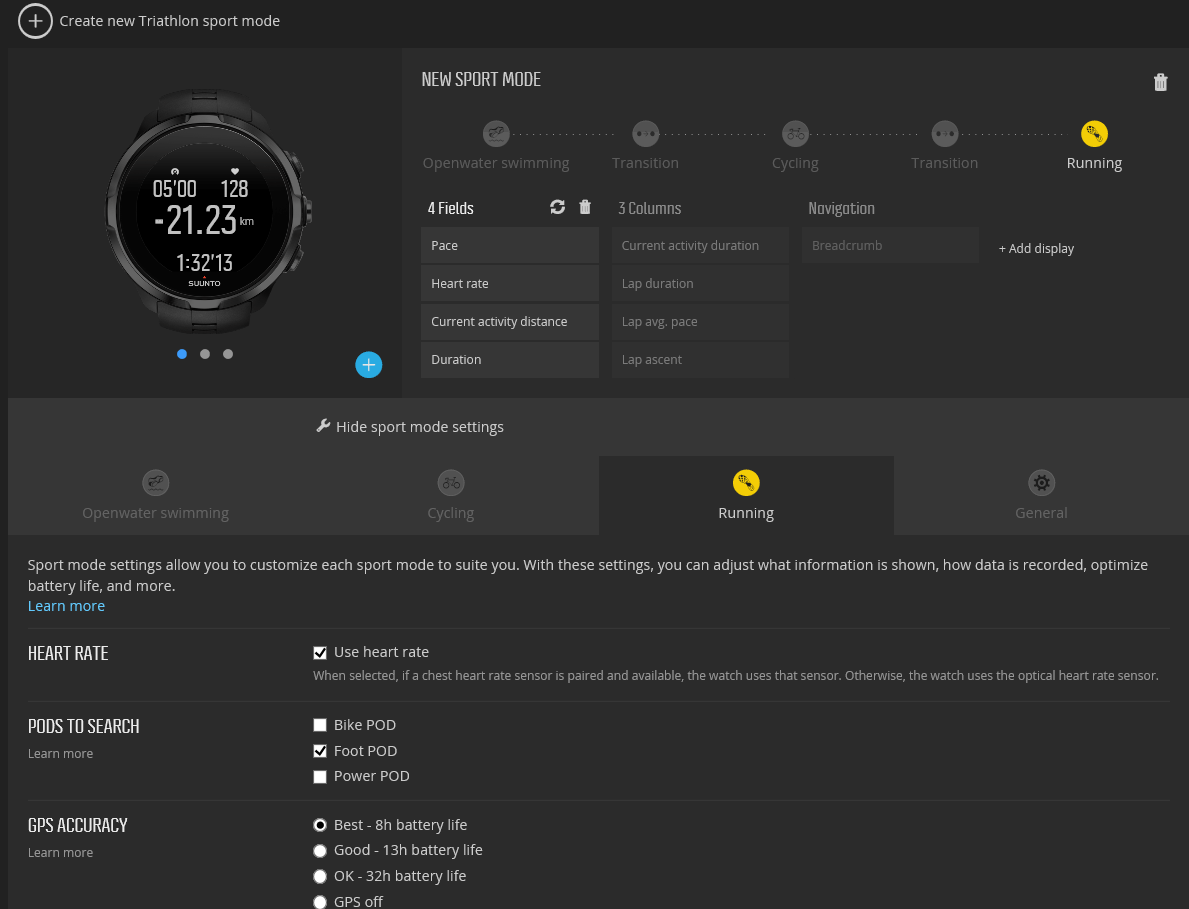
Task: Open the Cycling settings tab
Action: pos(450,496)
